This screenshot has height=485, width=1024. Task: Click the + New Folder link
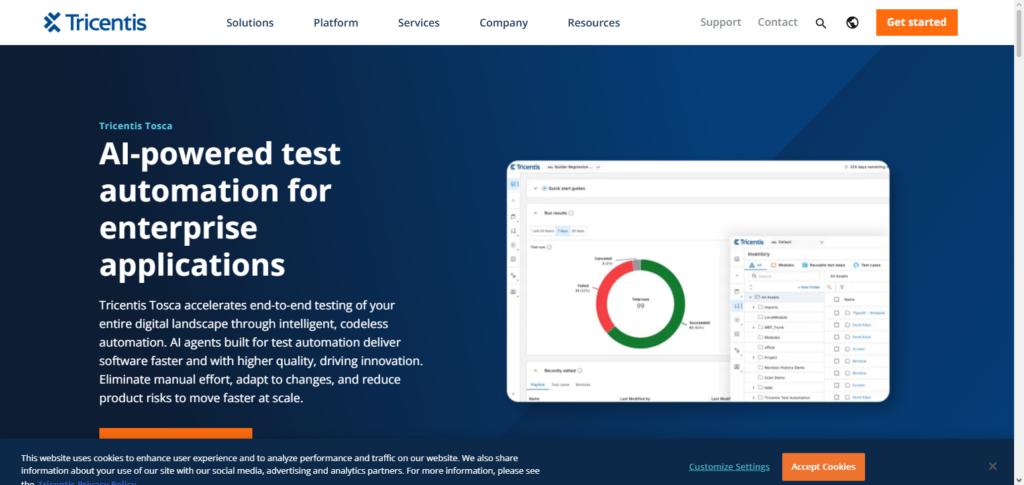808,287
